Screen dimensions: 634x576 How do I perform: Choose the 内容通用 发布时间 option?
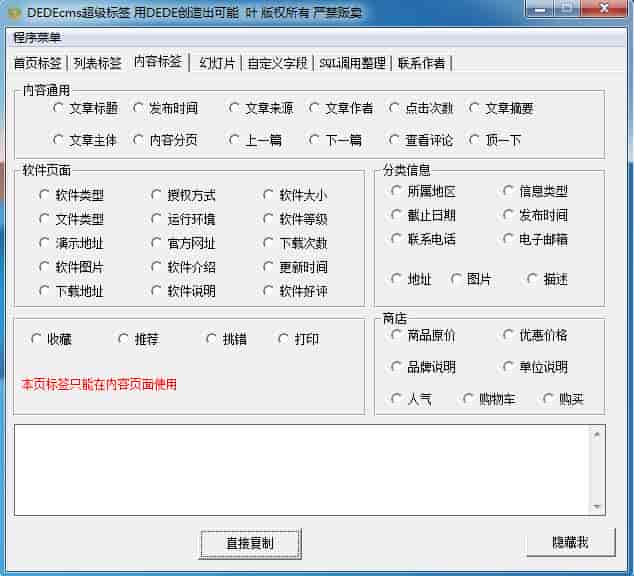pyautogui.click(x=165, y=108)
